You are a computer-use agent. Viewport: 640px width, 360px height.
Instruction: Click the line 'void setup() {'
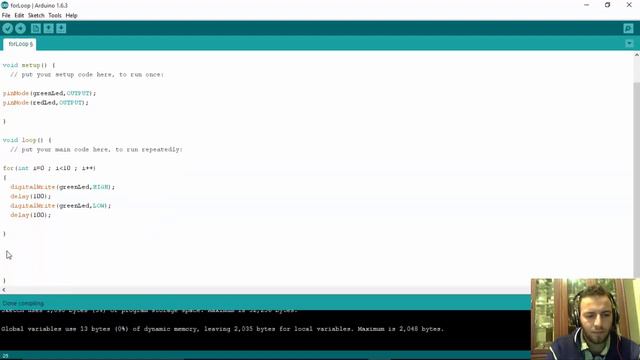29,65
